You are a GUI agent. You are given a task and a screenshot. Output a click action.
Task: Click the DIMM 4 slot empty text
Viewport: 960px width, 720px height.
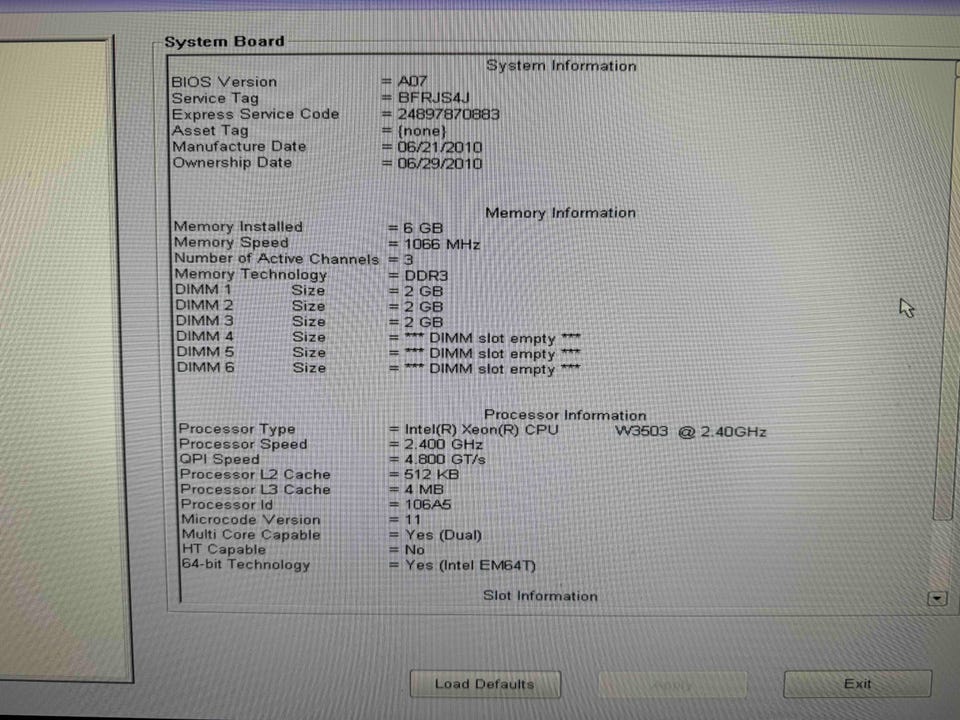pos(492,338)
